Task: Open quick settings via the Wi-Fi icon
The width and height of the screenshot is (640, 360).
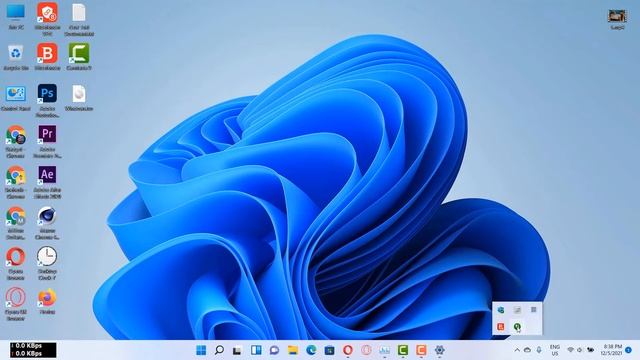Action: pyautogui.click(x=571, y=350)
